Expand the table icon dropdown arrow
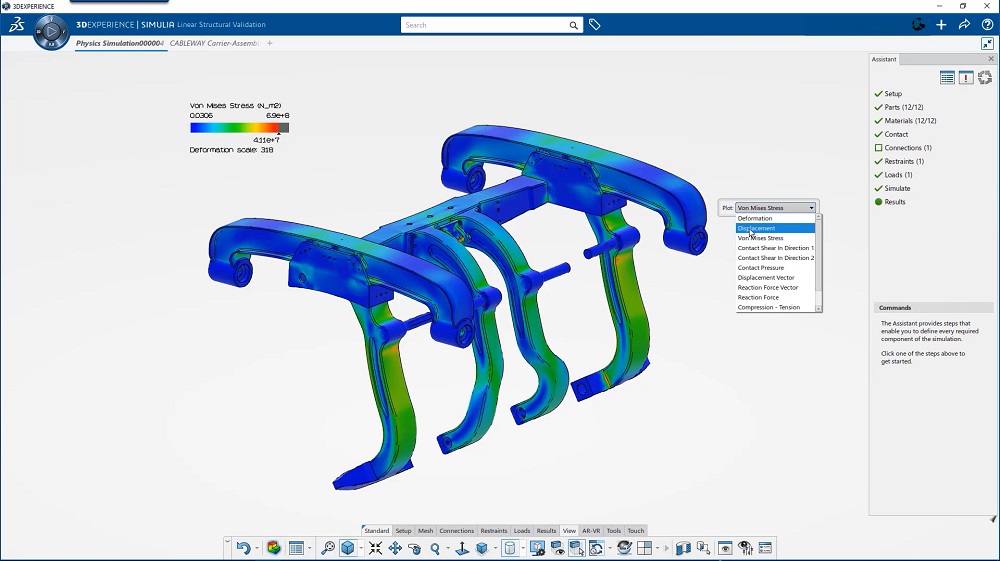 tap(309, 548)
